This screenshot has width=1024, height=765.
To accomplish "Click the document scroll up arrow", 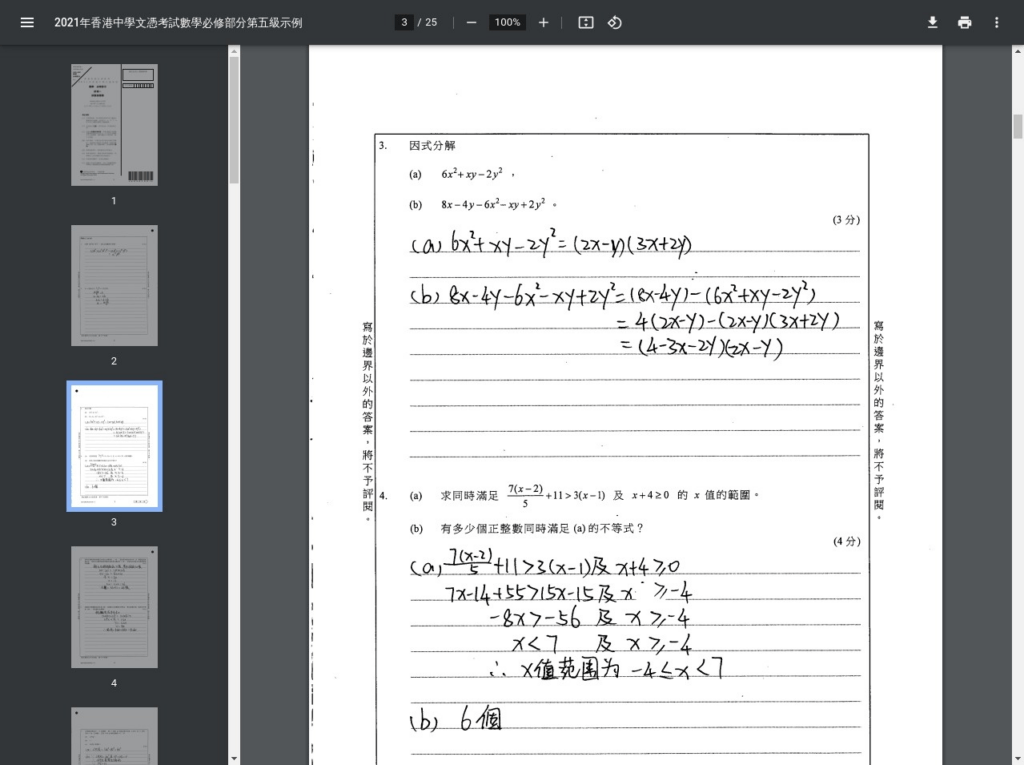I will coord(1017,50).
